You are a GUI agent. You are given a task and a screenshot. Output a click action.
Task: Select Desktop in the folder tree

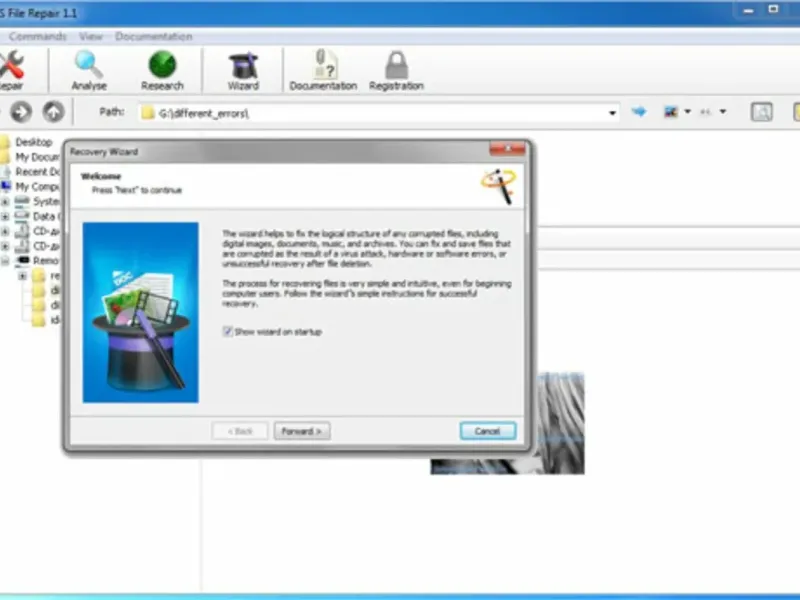34,142
